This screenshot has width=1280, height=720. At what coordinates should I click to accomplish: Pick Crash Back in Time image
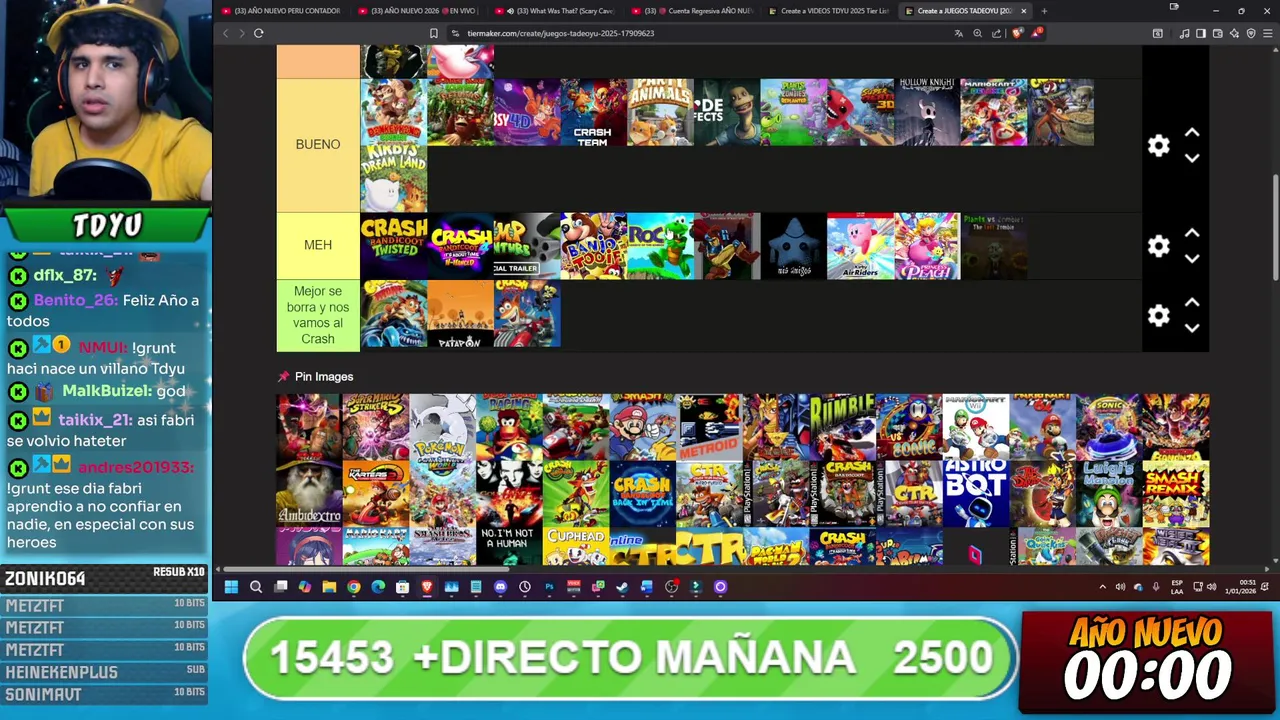(642, 493)
